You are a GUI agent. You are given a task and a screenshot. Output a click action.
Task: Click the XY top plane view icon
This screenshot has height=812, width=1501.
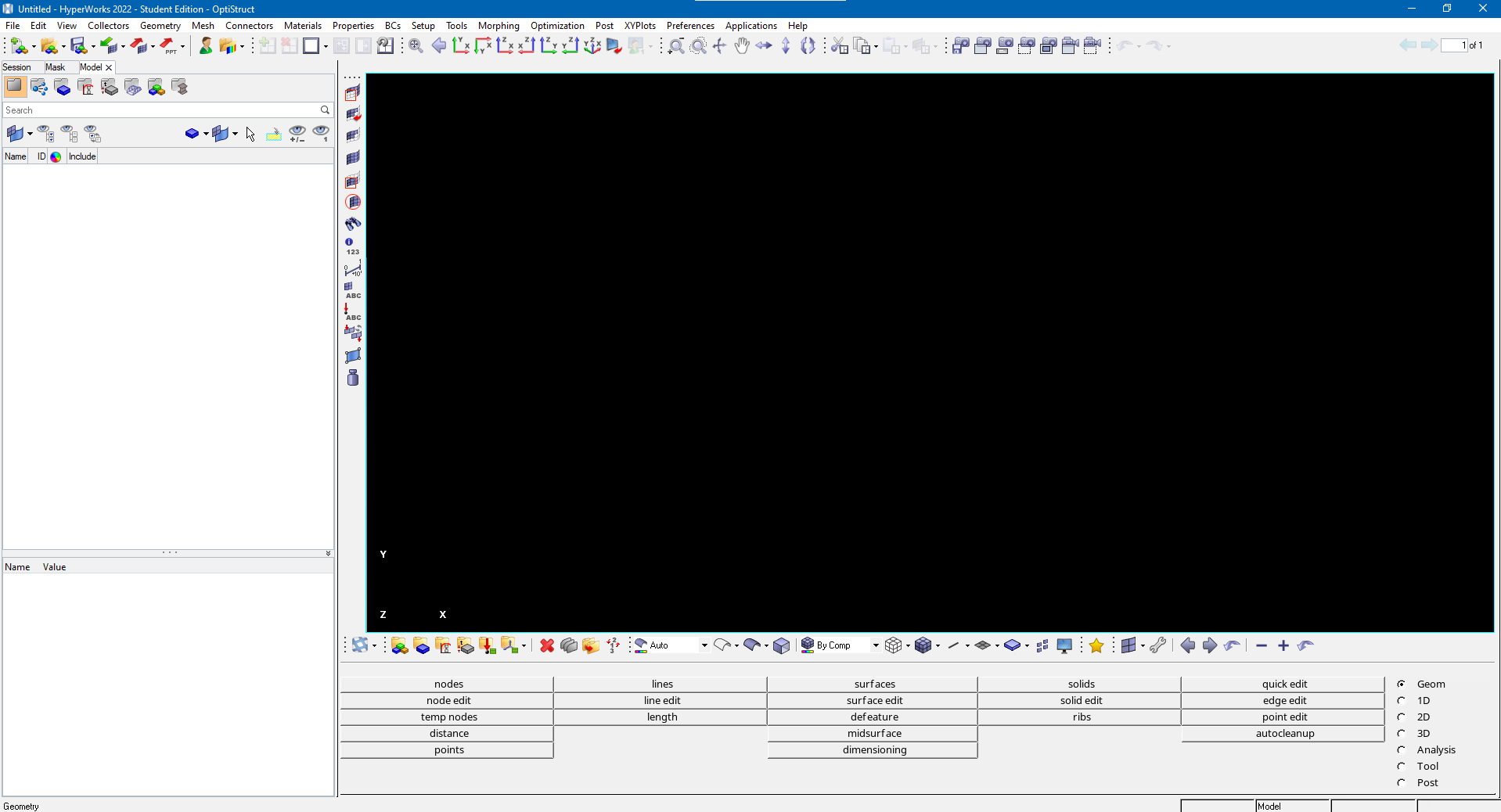[461, 45]
